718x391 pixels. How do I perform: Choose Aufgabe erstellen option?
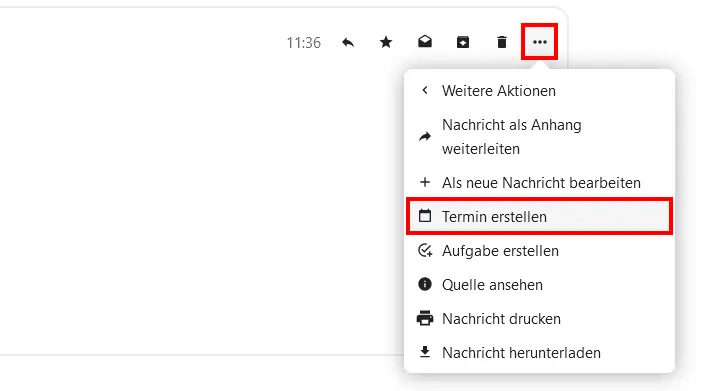tap(539, 251)
